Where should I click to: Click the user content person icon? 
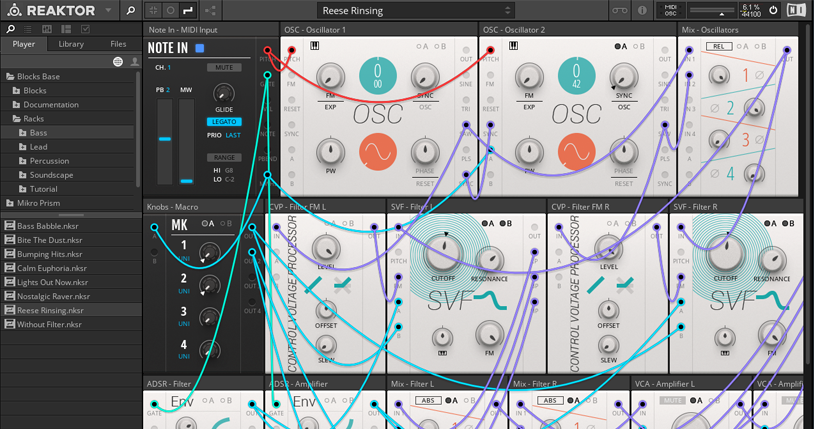136,62
